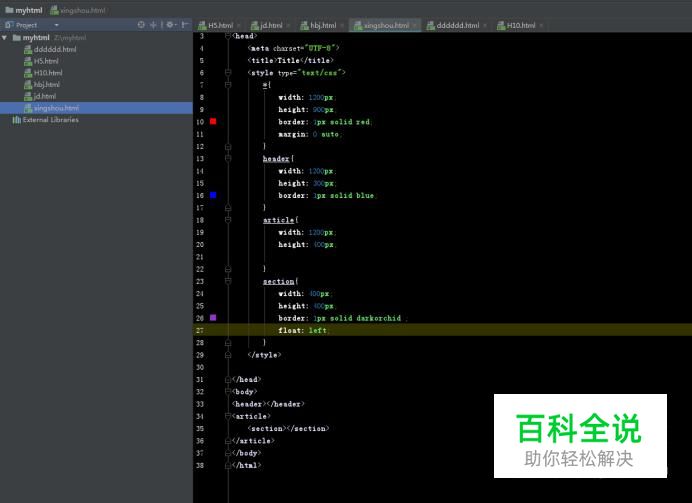Select H5.html in the project tree

pos(41,61)
